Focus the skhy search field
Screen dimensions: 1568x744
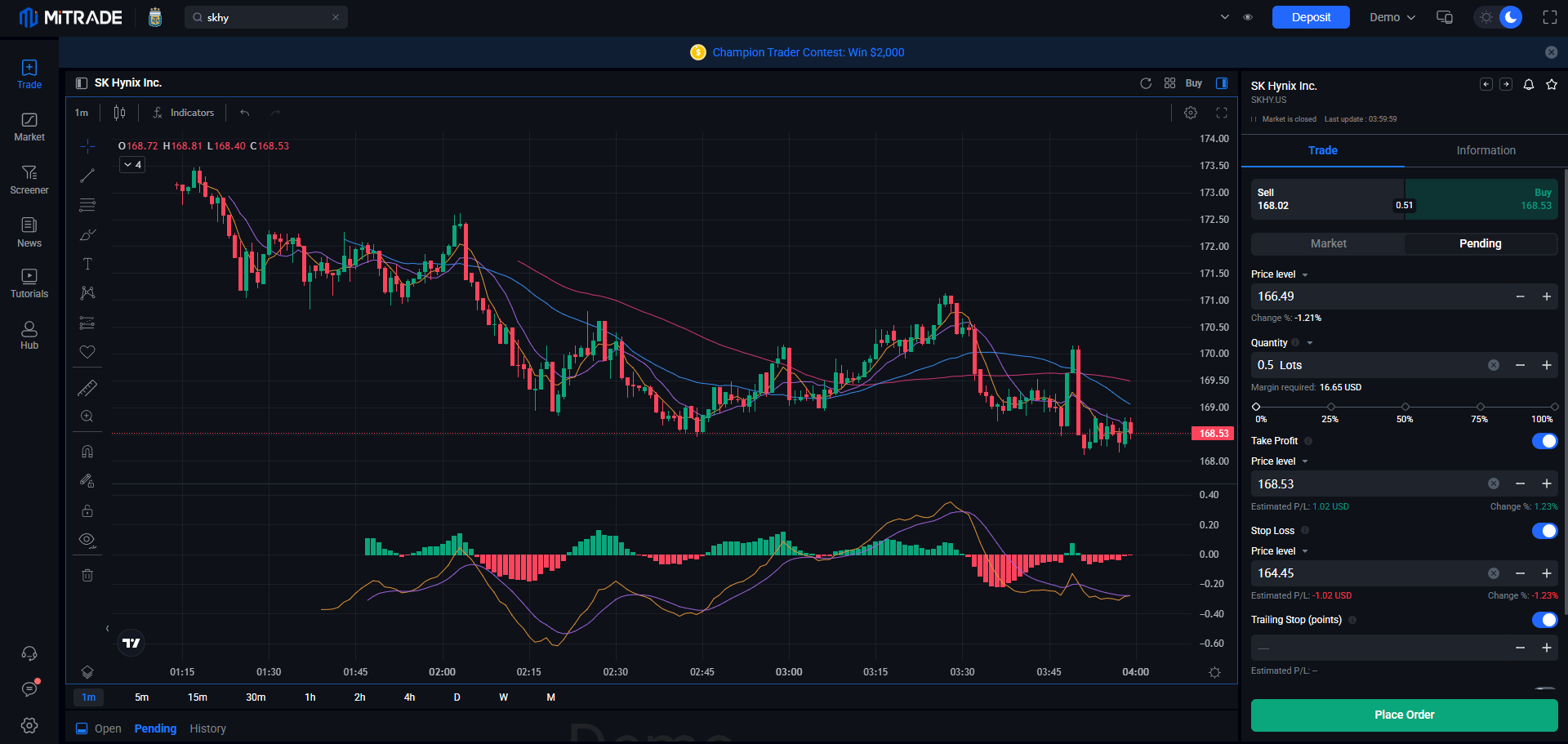pyautogui.click(x=266, y=17)
